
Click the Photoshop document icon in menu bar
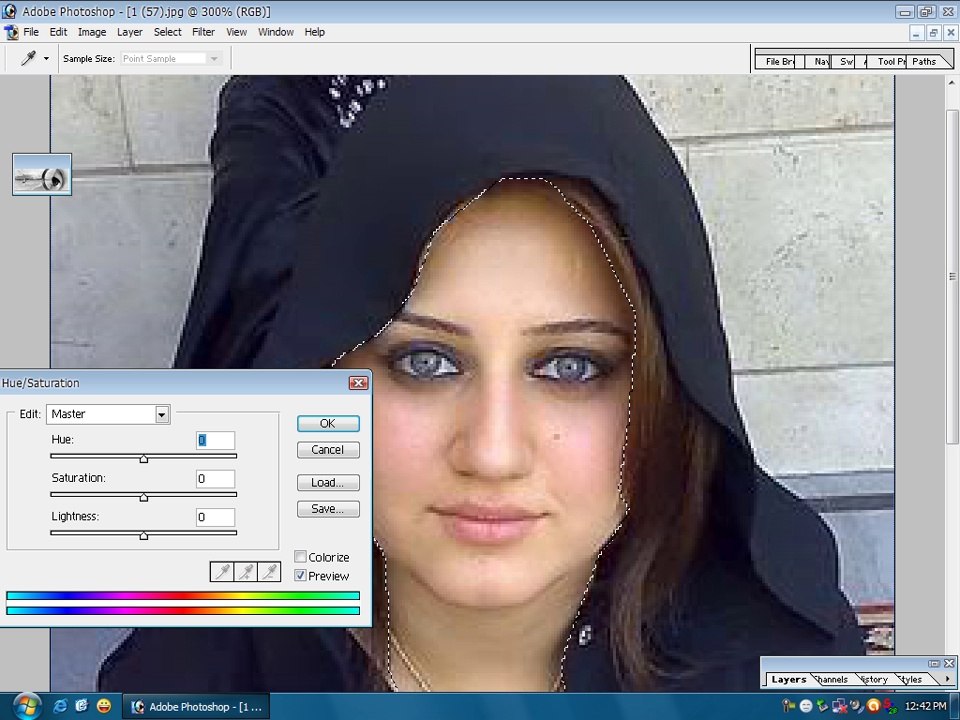[11, 32]
